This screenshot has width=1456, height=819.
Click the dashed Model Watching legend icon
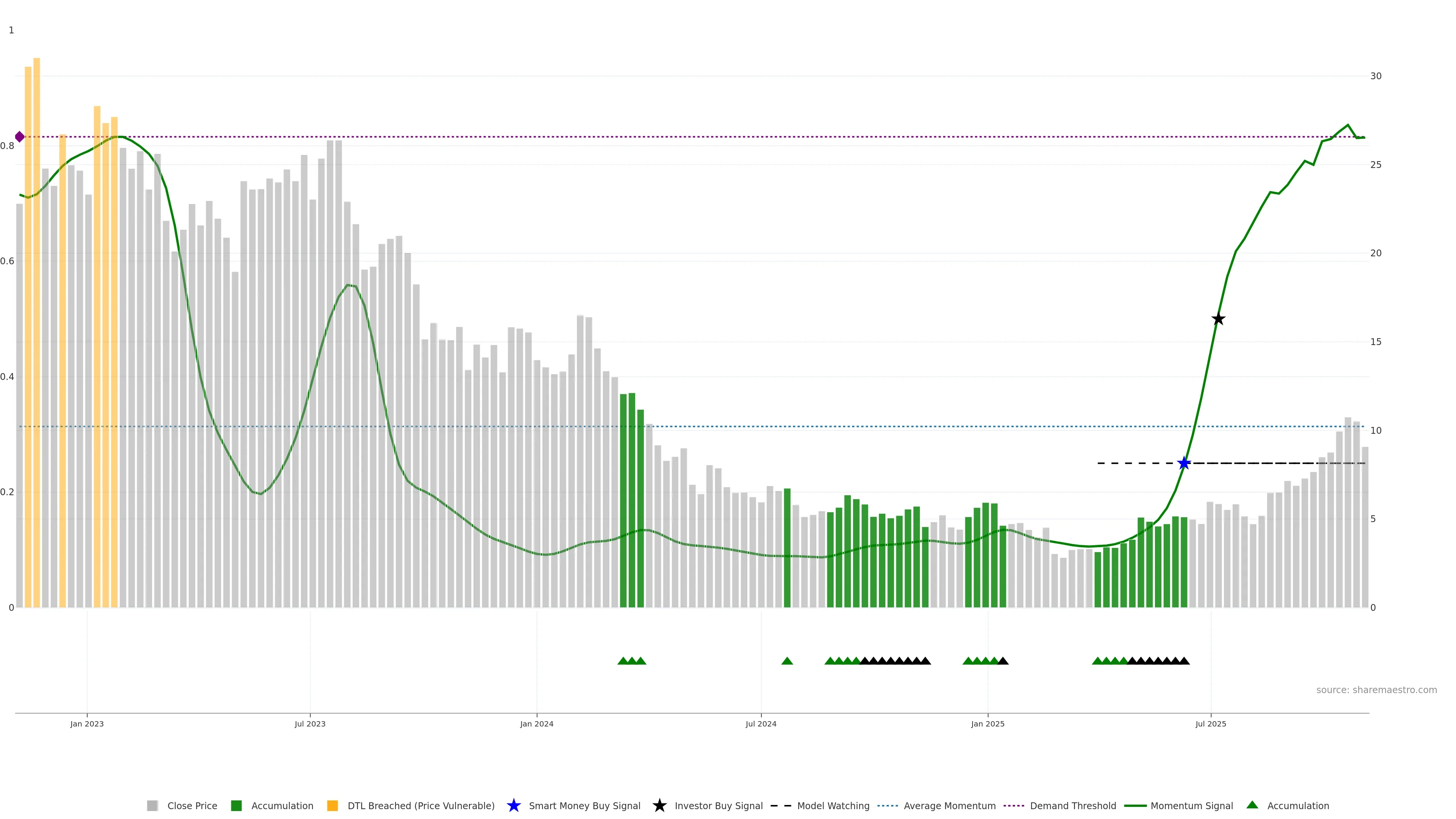click(781, 805)
